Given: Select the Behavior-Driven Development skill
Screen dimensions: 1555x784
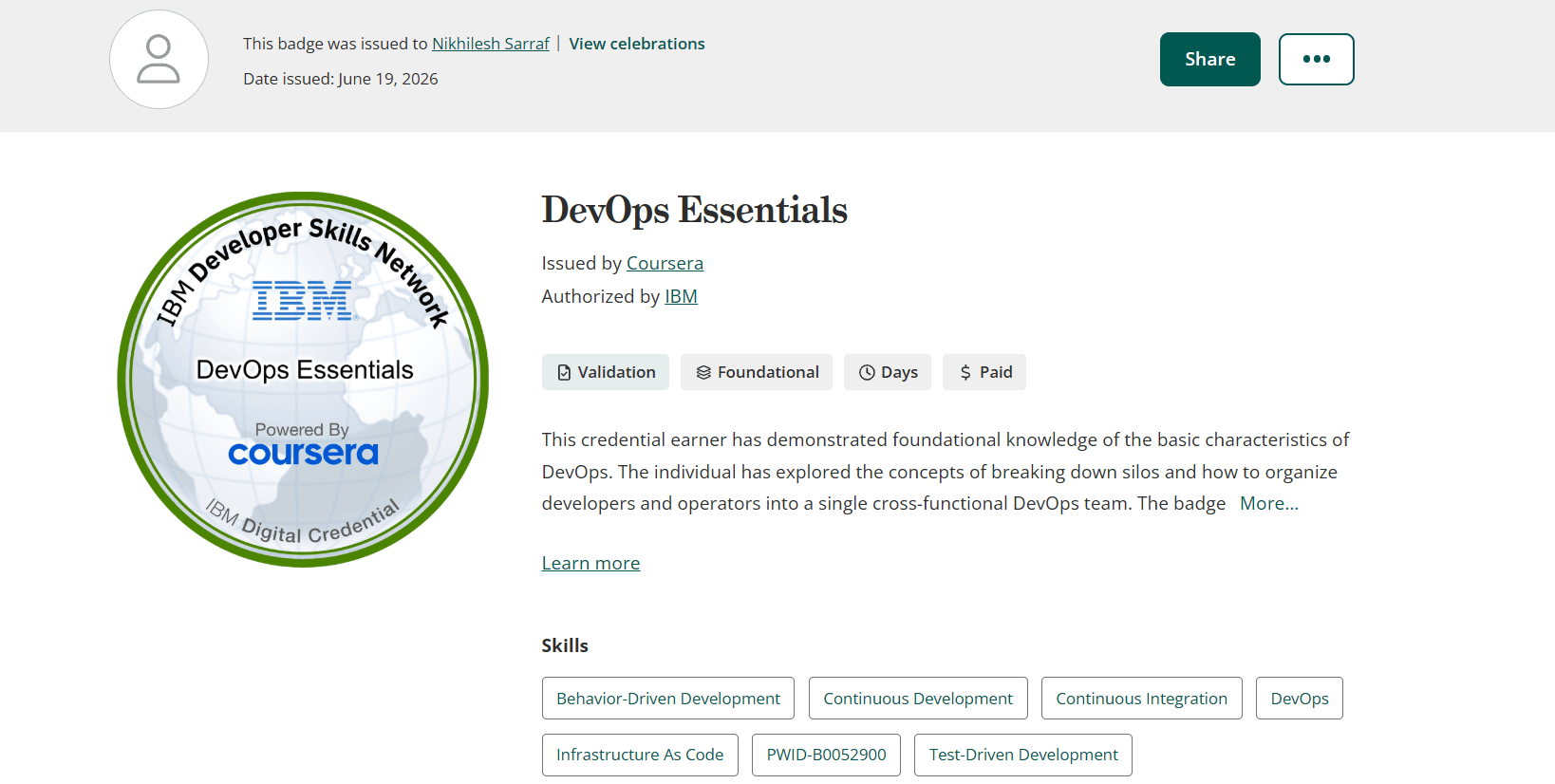Looking at the screenshot, I should pos(668,699).
